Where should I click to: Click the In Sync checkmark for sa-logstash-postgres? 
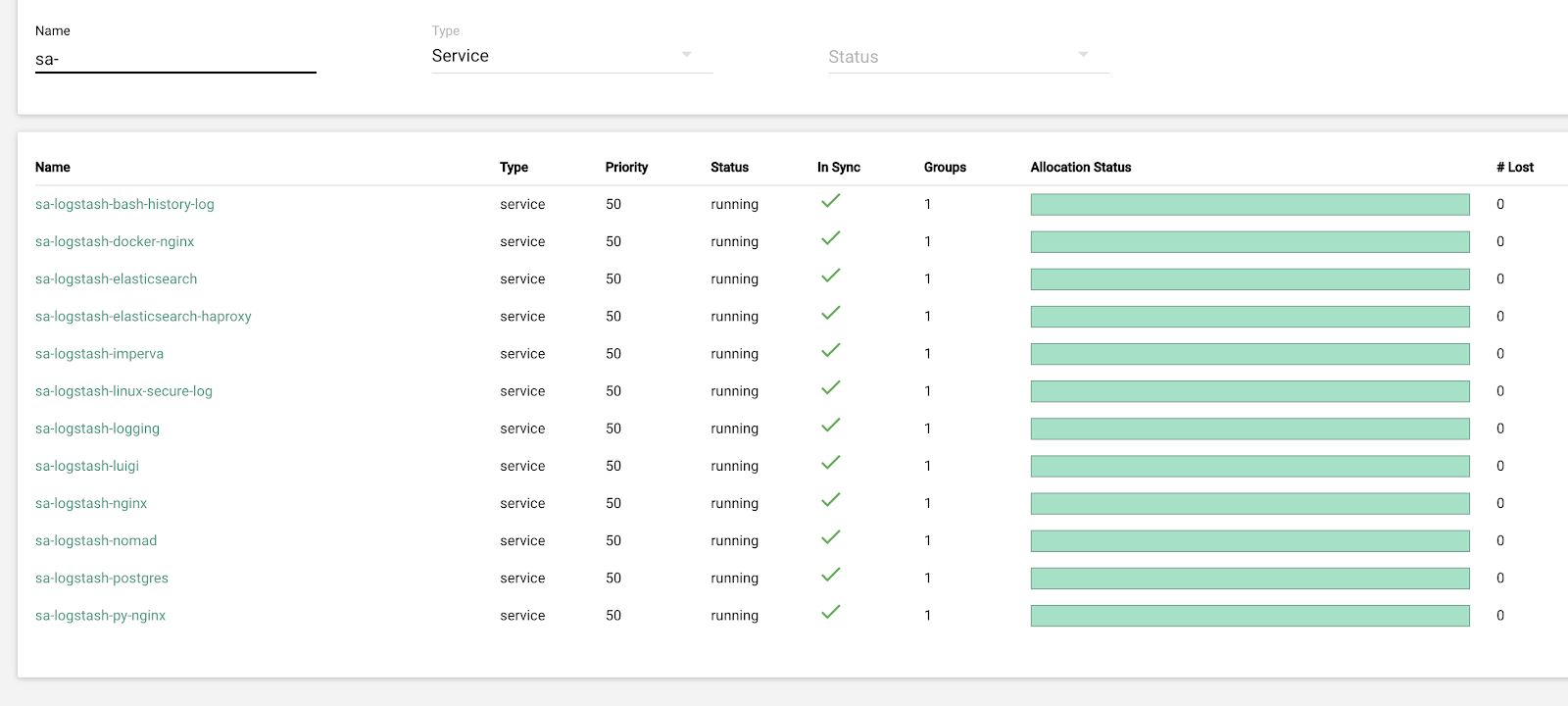831,575
